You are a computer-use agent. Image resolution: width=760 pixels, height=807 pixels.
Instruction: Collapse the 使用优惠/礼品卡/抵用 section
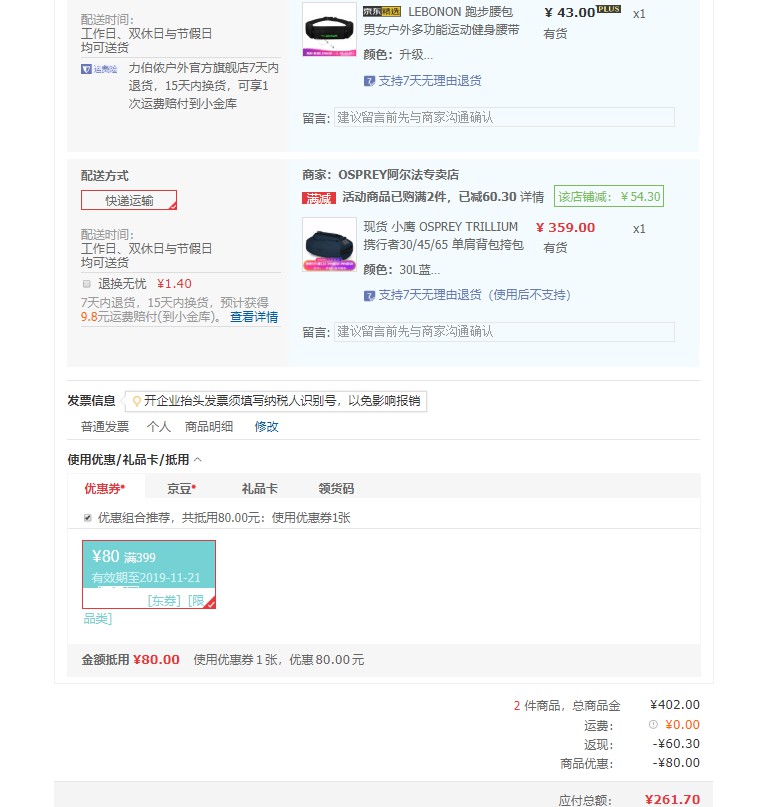point(198,460)
